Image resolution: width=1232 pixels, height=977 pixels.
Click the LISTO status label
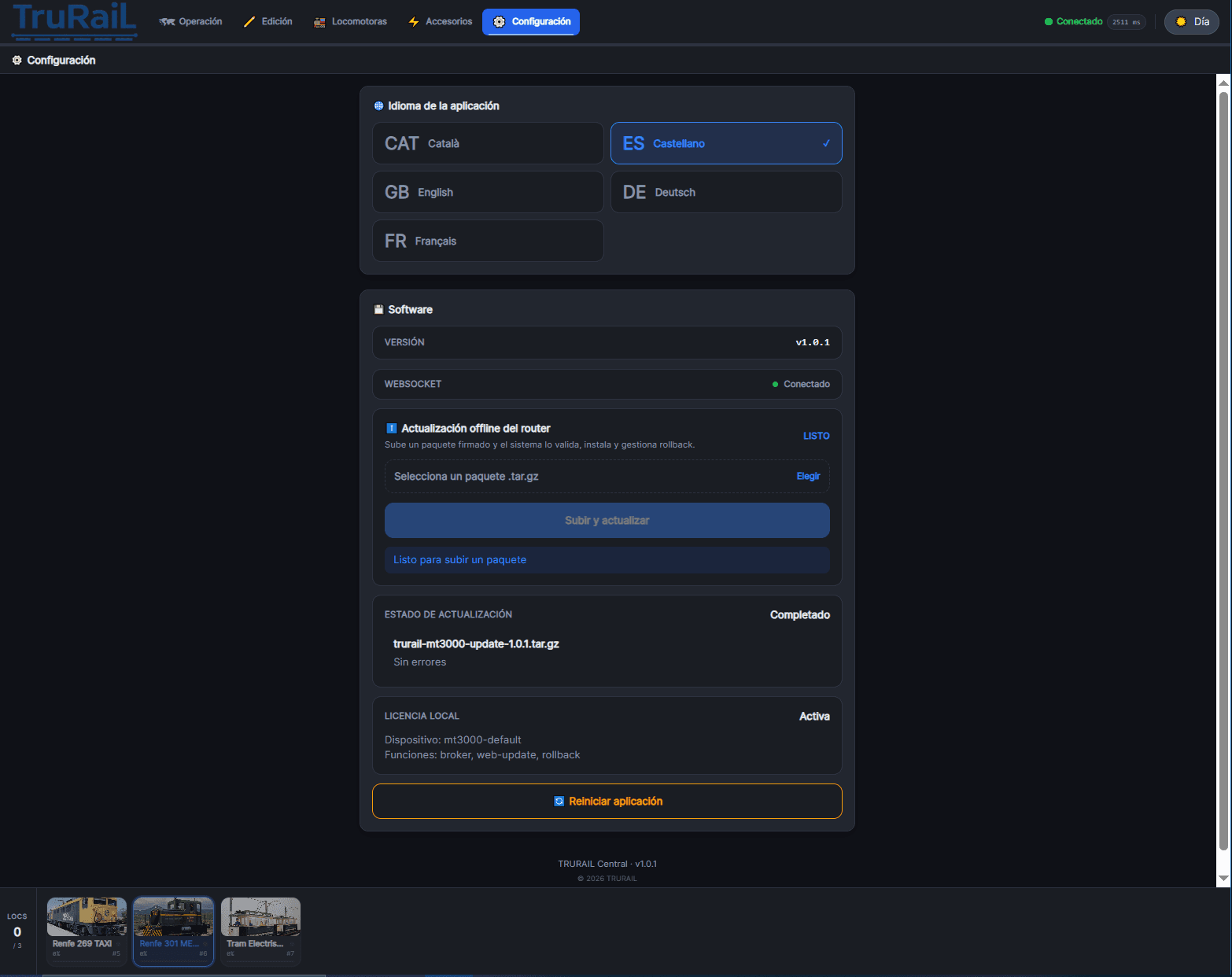coord(817,437)
